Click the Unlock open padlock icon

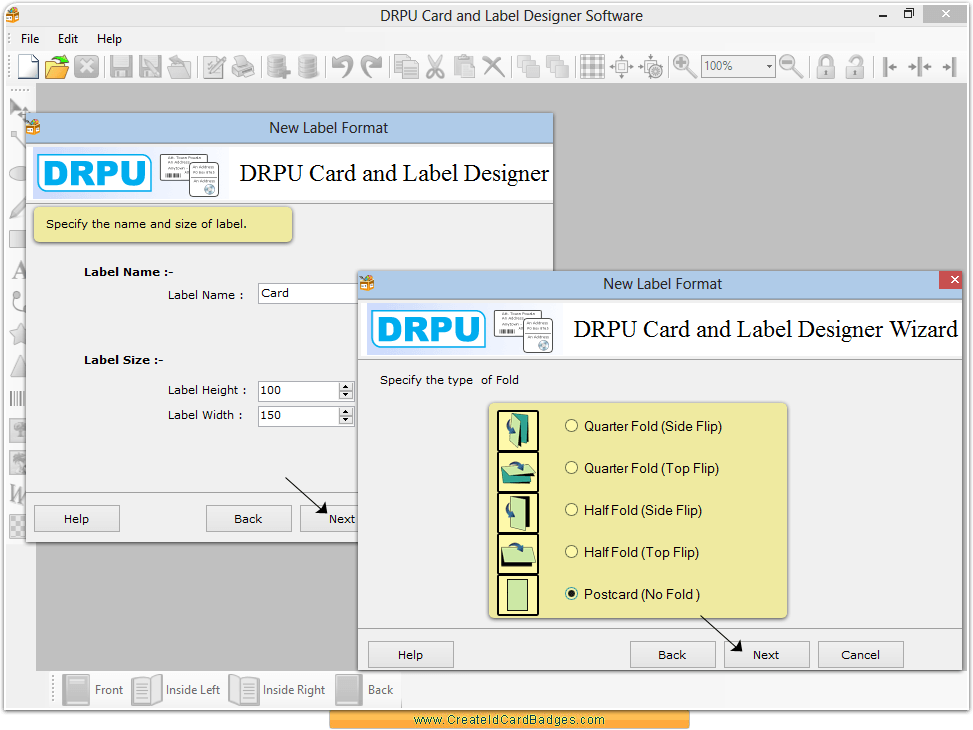[854, 66]
